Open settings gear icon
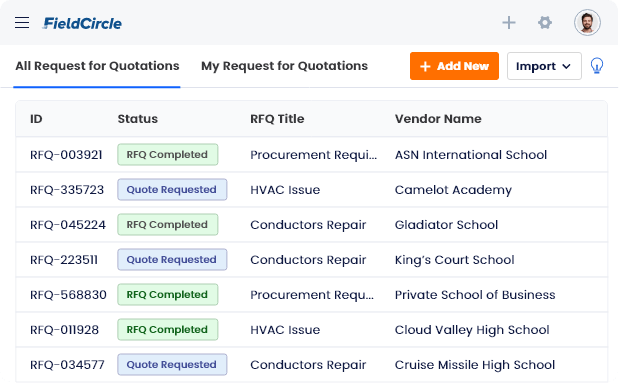The width and height of the screenshot is (619, 383). 545,23
